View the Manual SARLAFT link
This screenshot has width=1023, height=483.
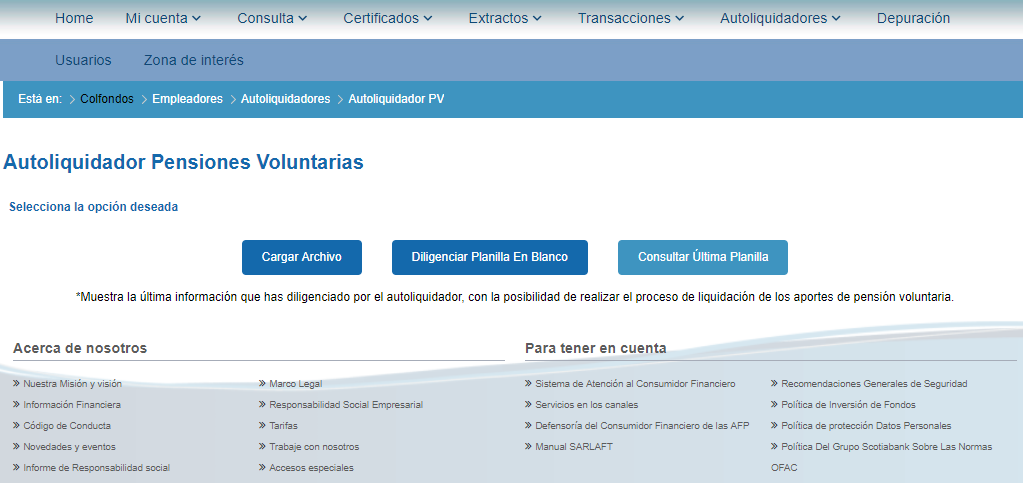pyautogui.click(x=573, y=447)
